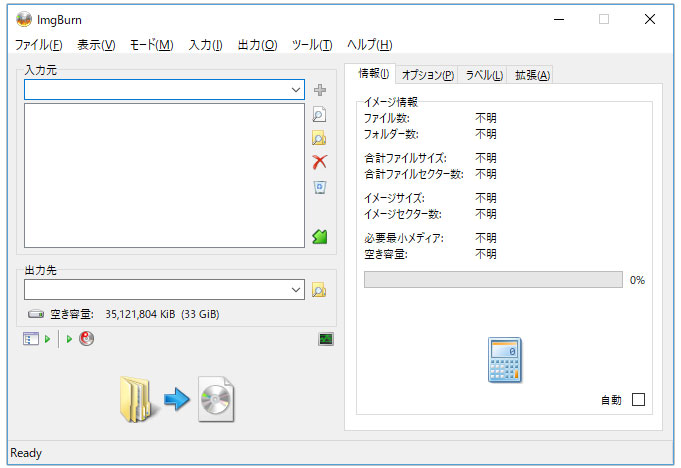Start build with folder-to-disc image button
The width and height of the screenshot is (681, 468).
[177, 399]
